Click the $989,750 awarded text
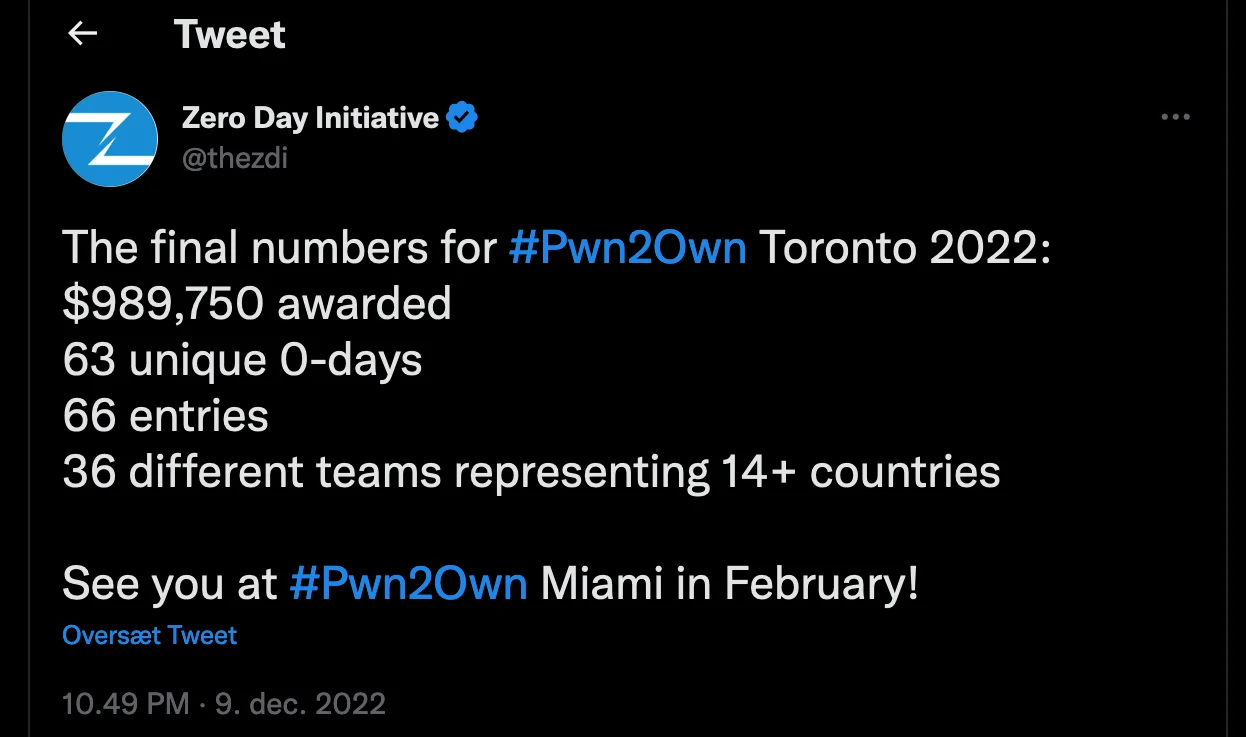 tap(257, 304)
